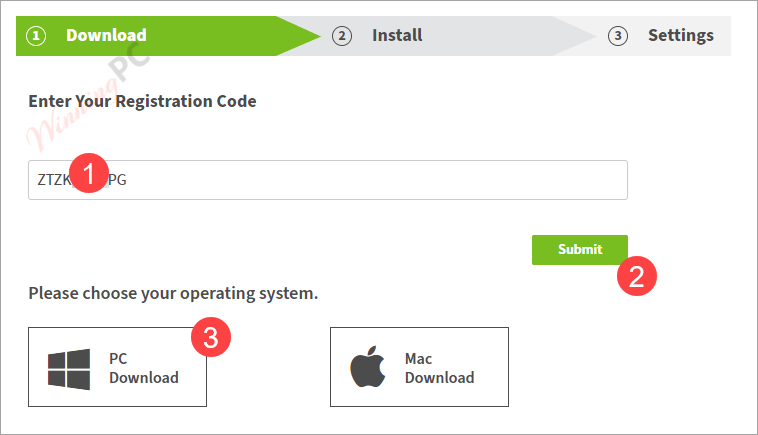Click the 'Please choose your operating system' text
This screenshot has width=758, height=435.
(x=173, y=293)
